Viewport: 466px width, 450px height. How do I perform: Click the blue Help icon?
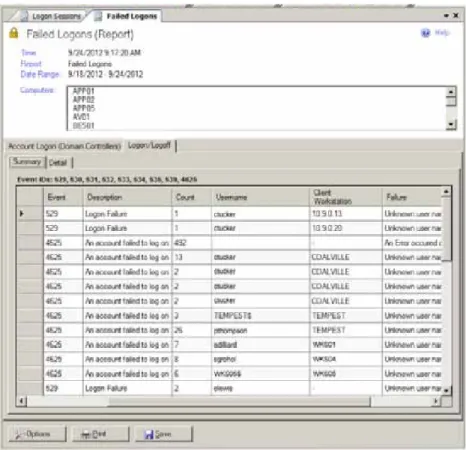(x=425, y=33)
